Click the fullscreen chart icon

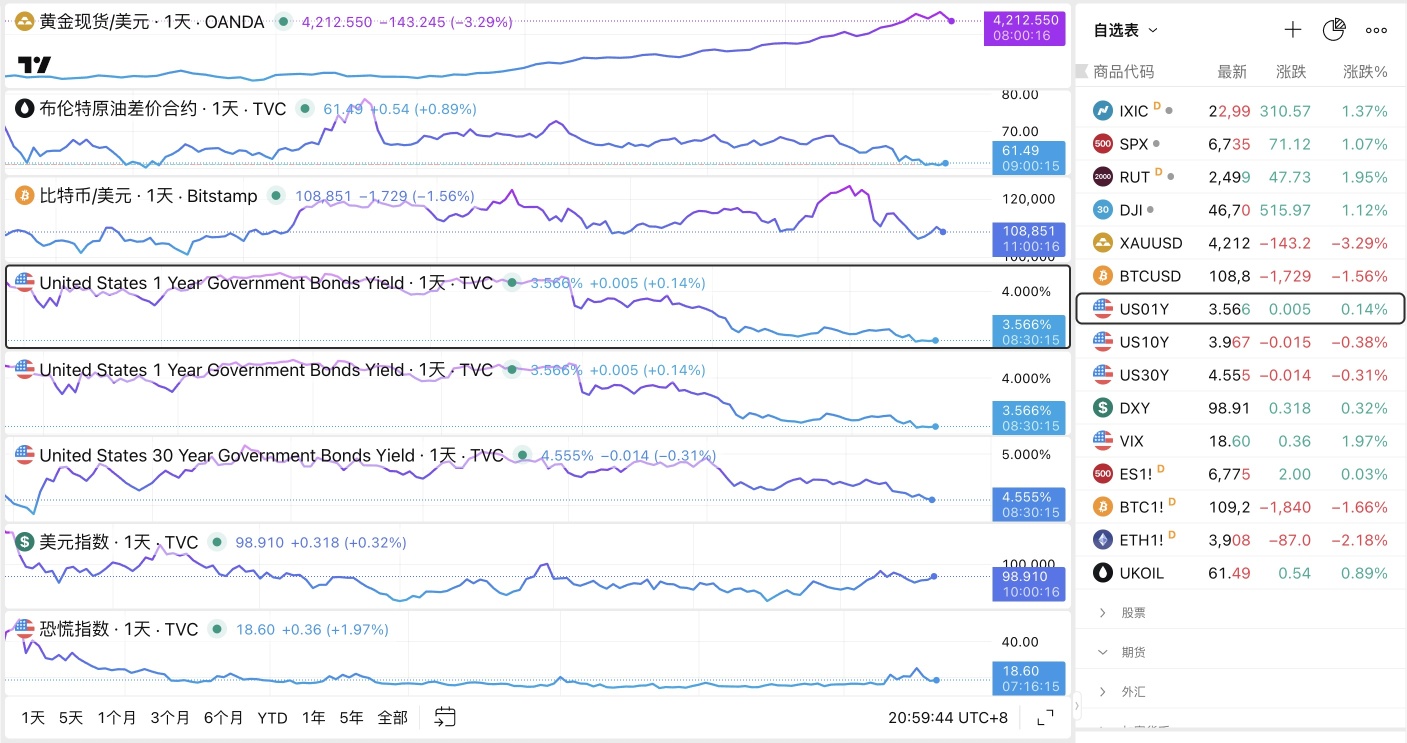[x=1045, y=717]
